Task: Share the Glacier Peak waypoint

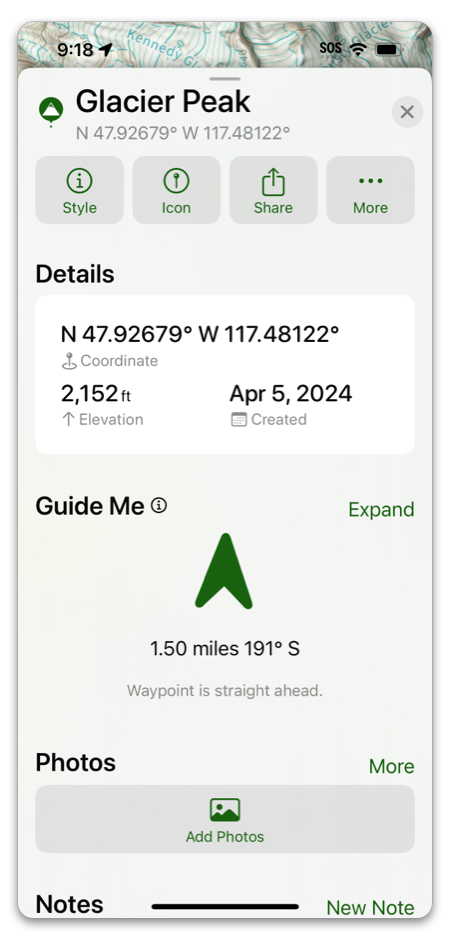Action: (x=273, y=190)
